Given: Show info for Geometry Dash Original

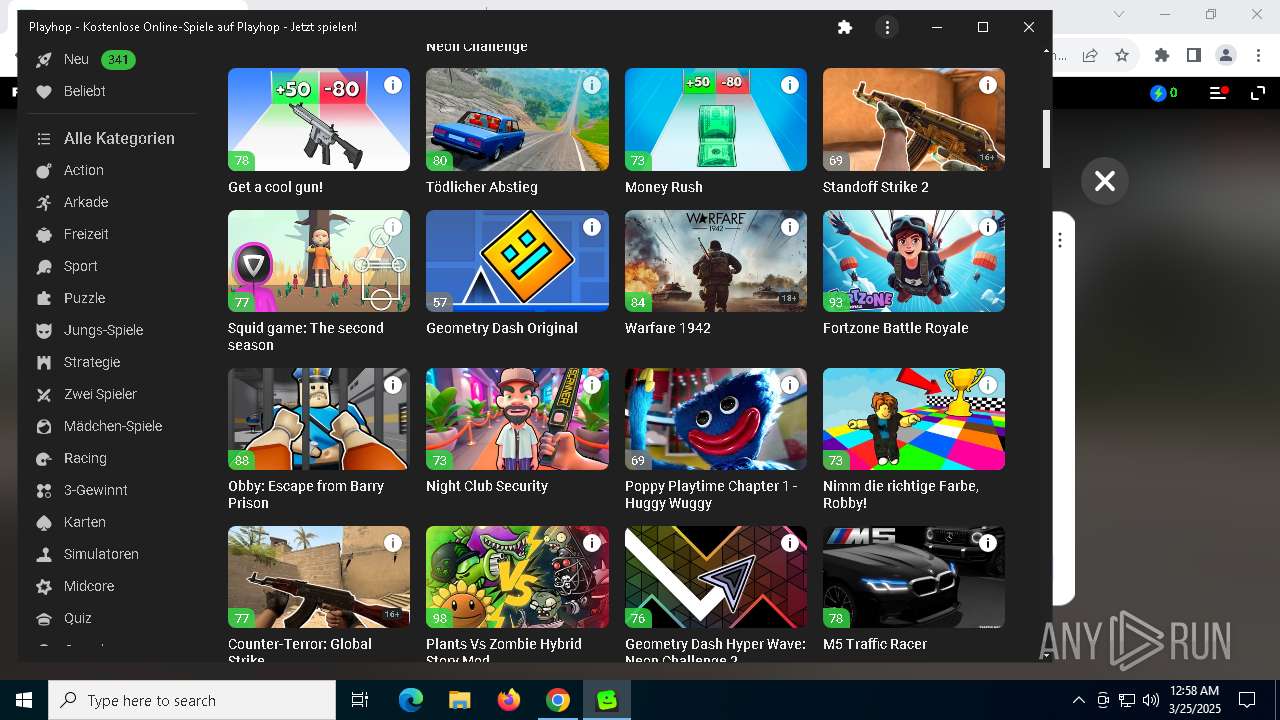Looking at the screenshot, I should click(592, 227).
